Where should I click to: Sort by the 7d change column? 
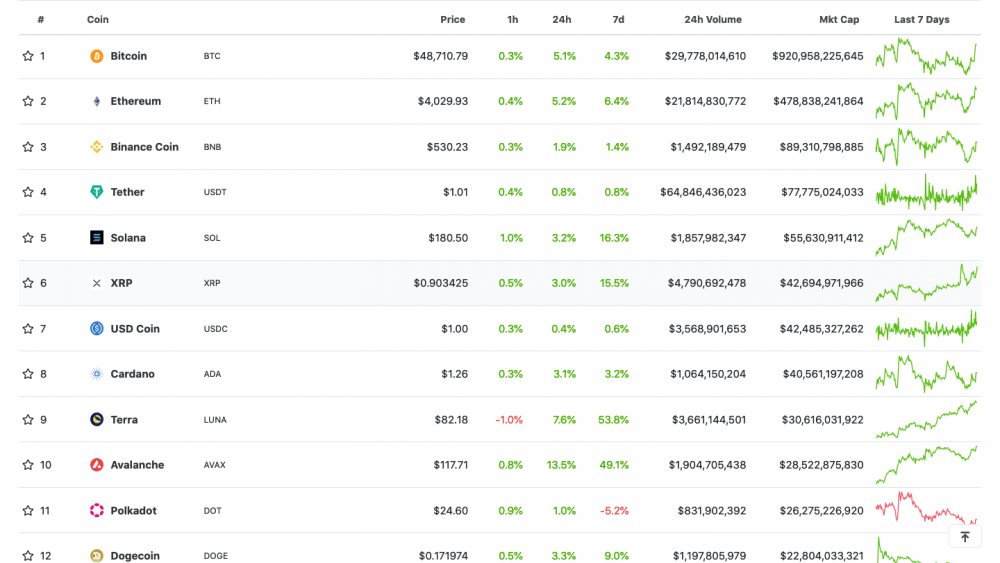(618, 19)
